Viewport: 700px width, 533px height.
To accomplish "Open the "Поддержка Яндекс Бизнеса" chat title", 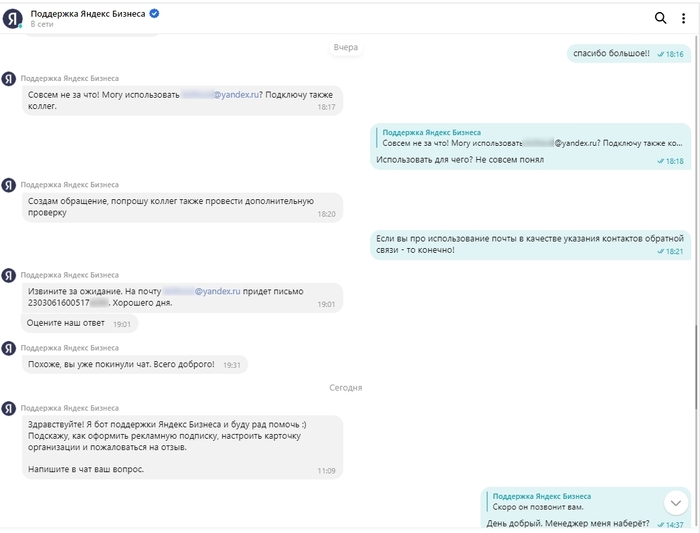I will coord(87,13).
